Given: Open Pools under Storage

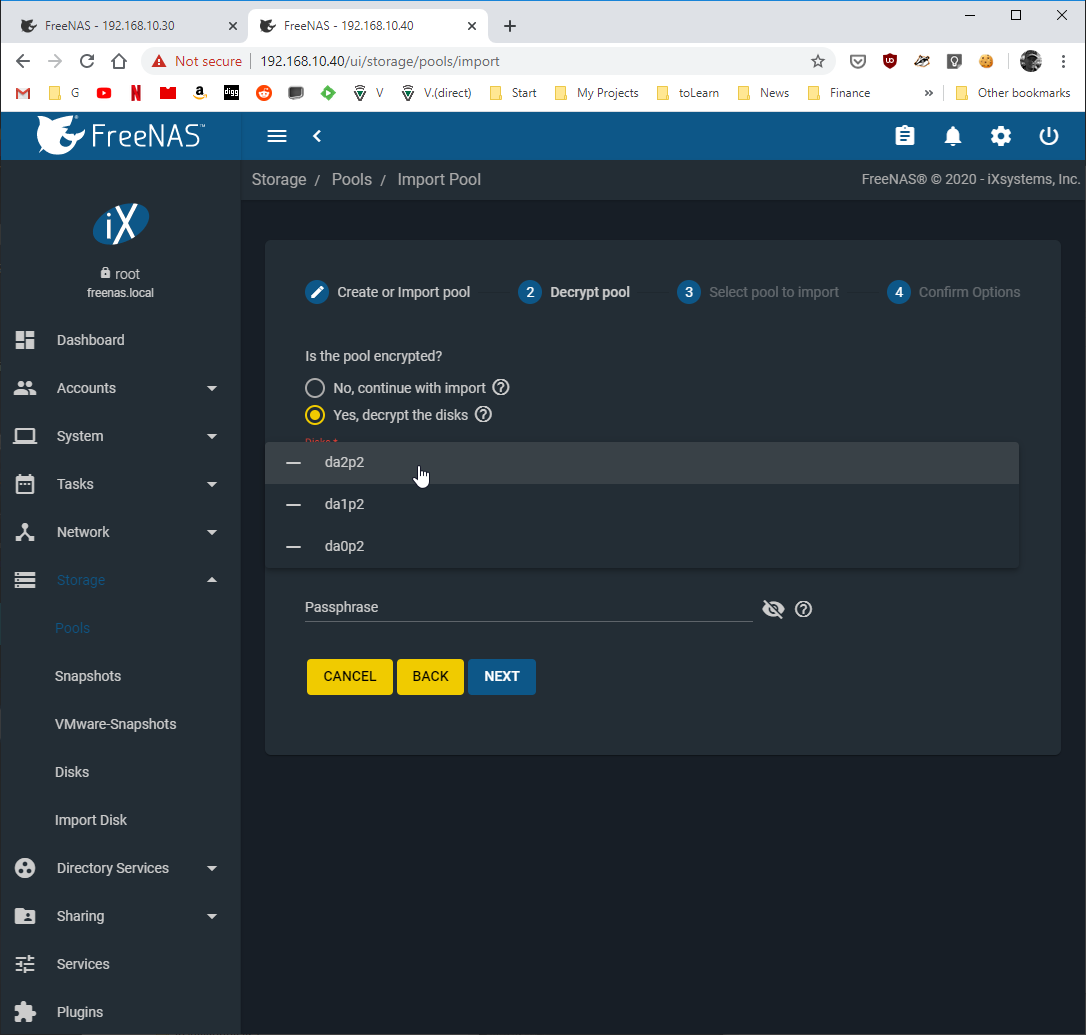Looking at the screenshot, I should (73, 628).
